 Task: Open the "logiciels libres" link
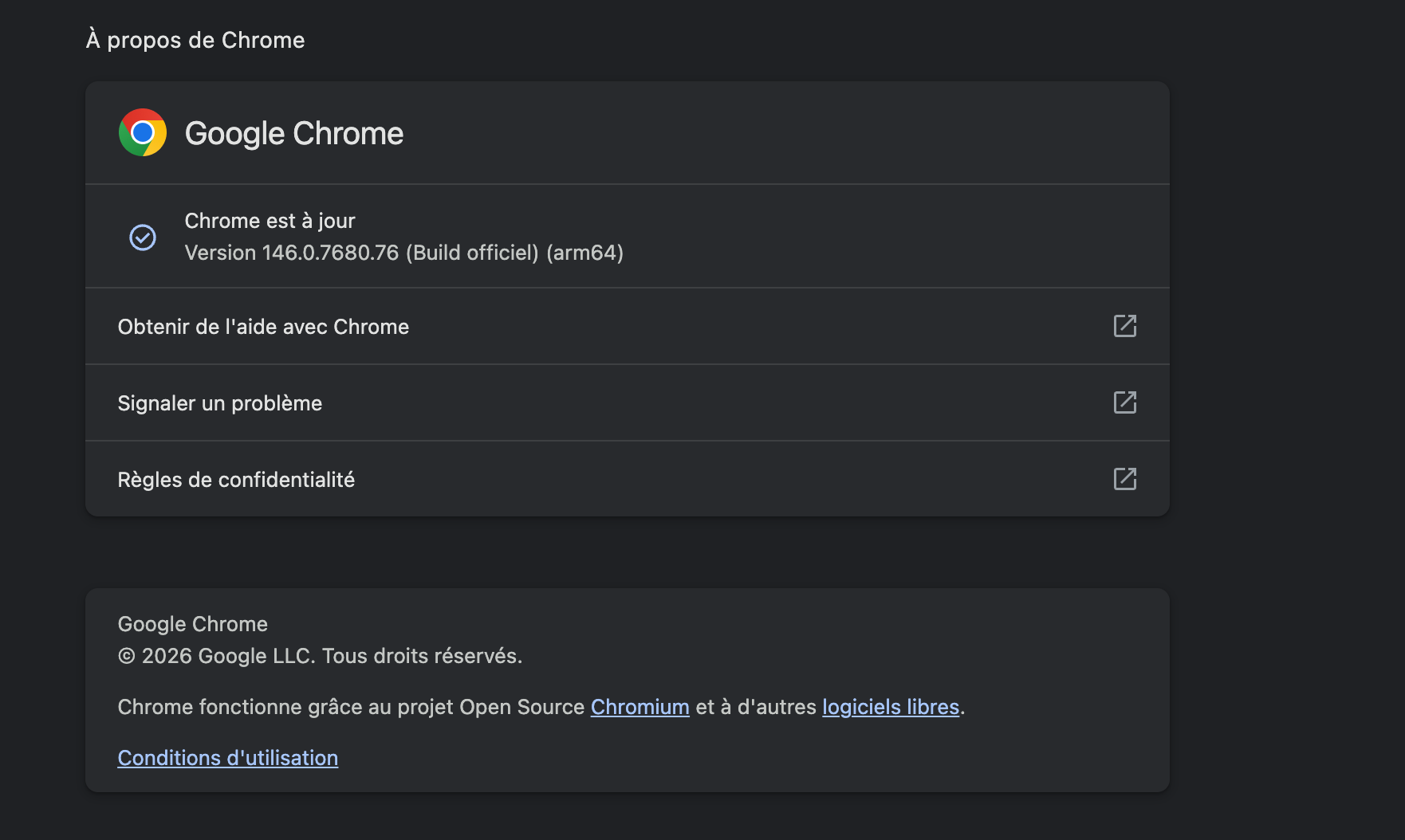coord(891,707)
